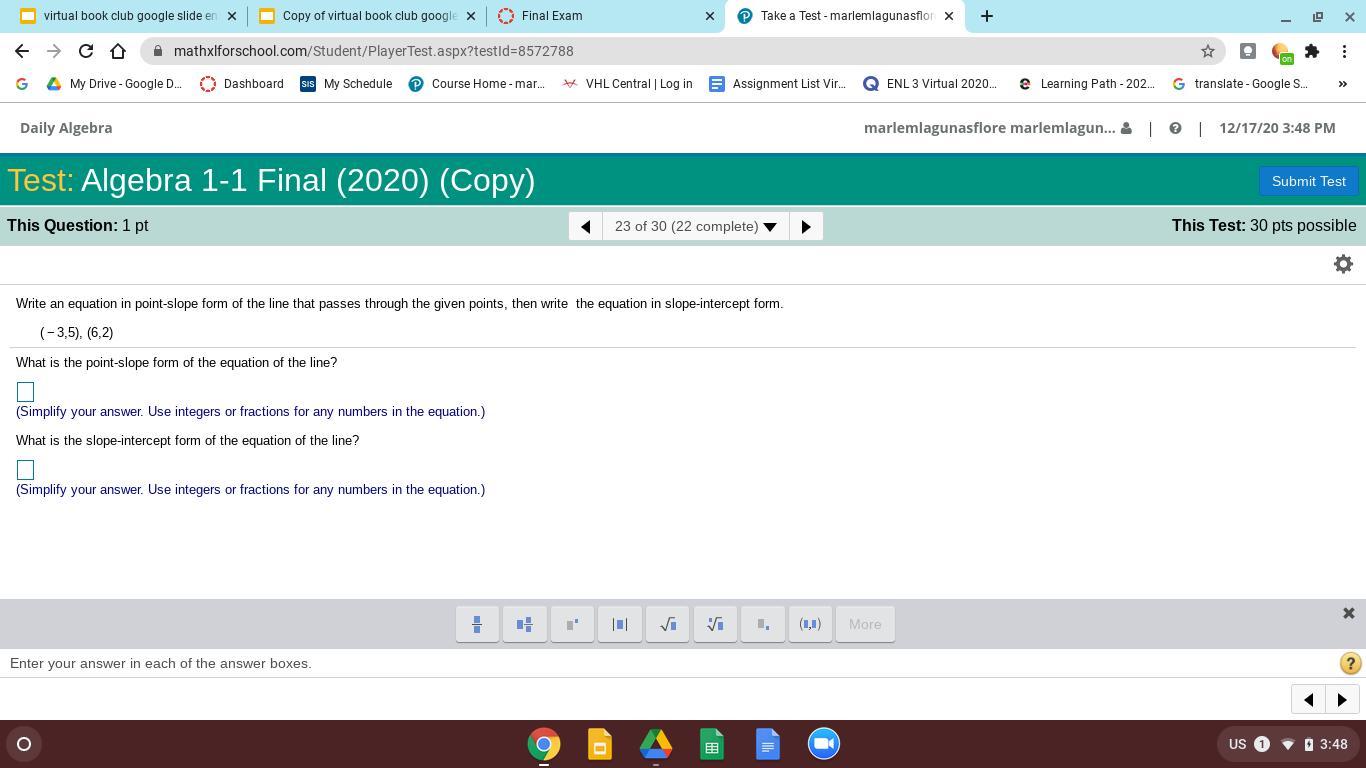
Task: Close the math input toolbar
Action: click(1348, 613)
